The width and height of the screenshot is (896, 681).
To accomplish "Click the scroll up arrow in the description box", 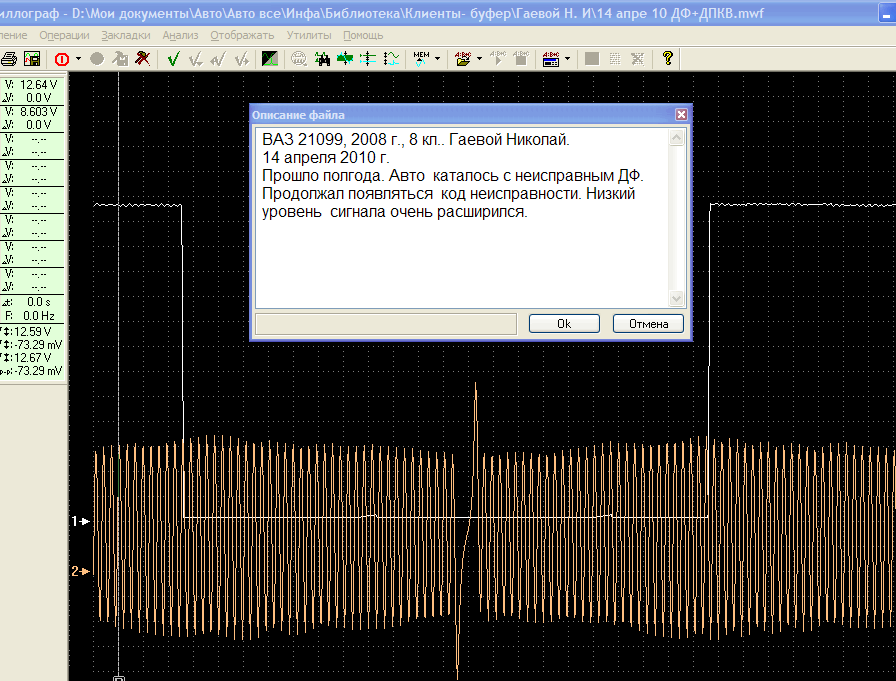I will tap(677, 138).
